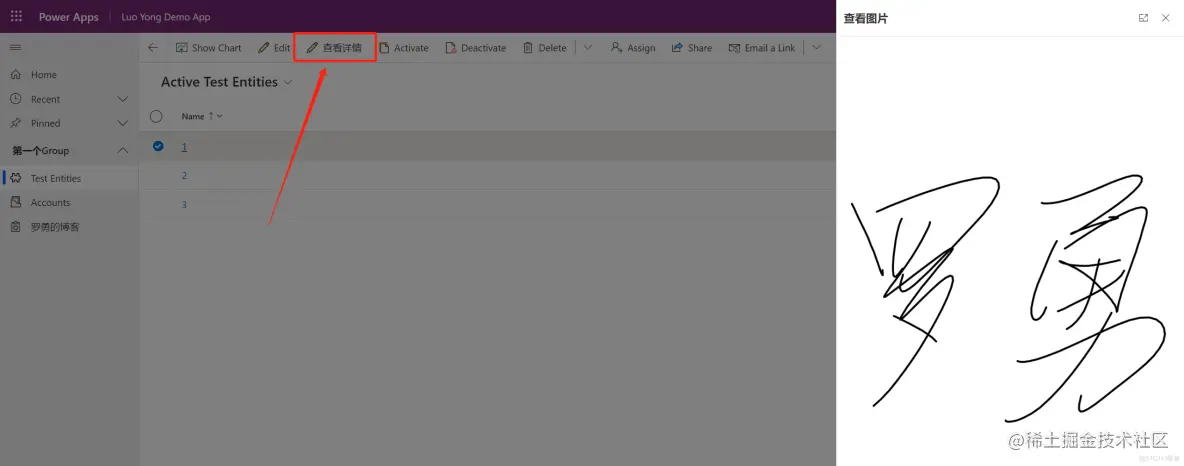Click the Assign command

point(634,48)
